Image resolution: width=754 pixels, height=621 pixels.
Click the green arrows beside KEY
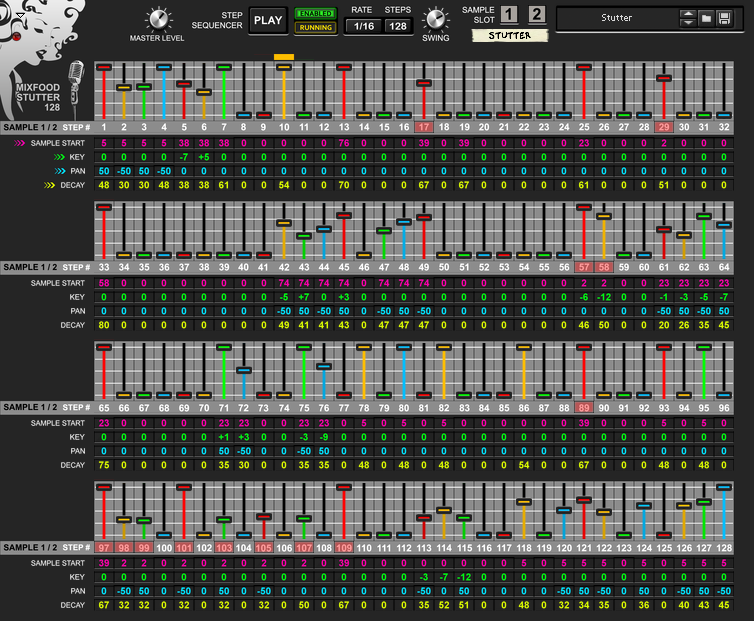tap(60, 157)
